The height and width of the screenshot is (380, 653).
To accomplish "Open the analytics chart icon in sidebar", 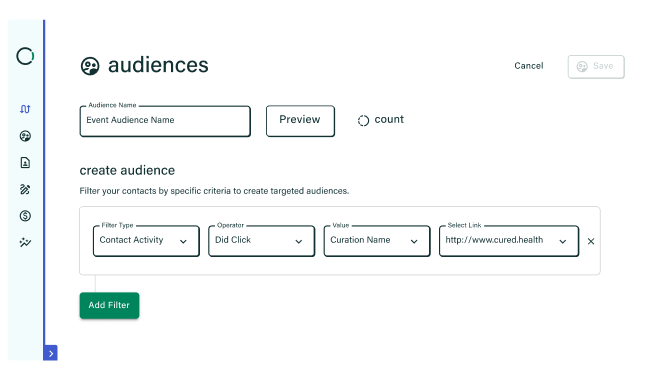I will coord(25,242).
